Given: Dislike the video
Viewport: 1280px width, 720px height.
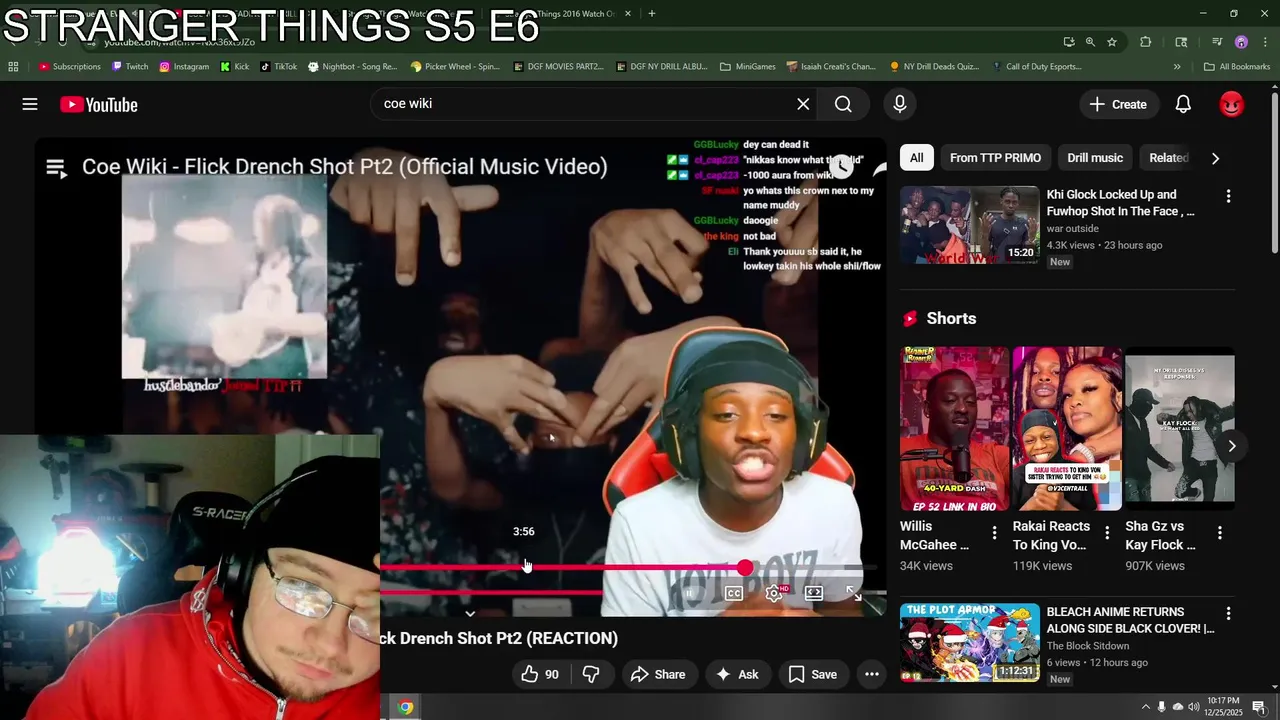Looking at the screenshot, I should (591, 675).
